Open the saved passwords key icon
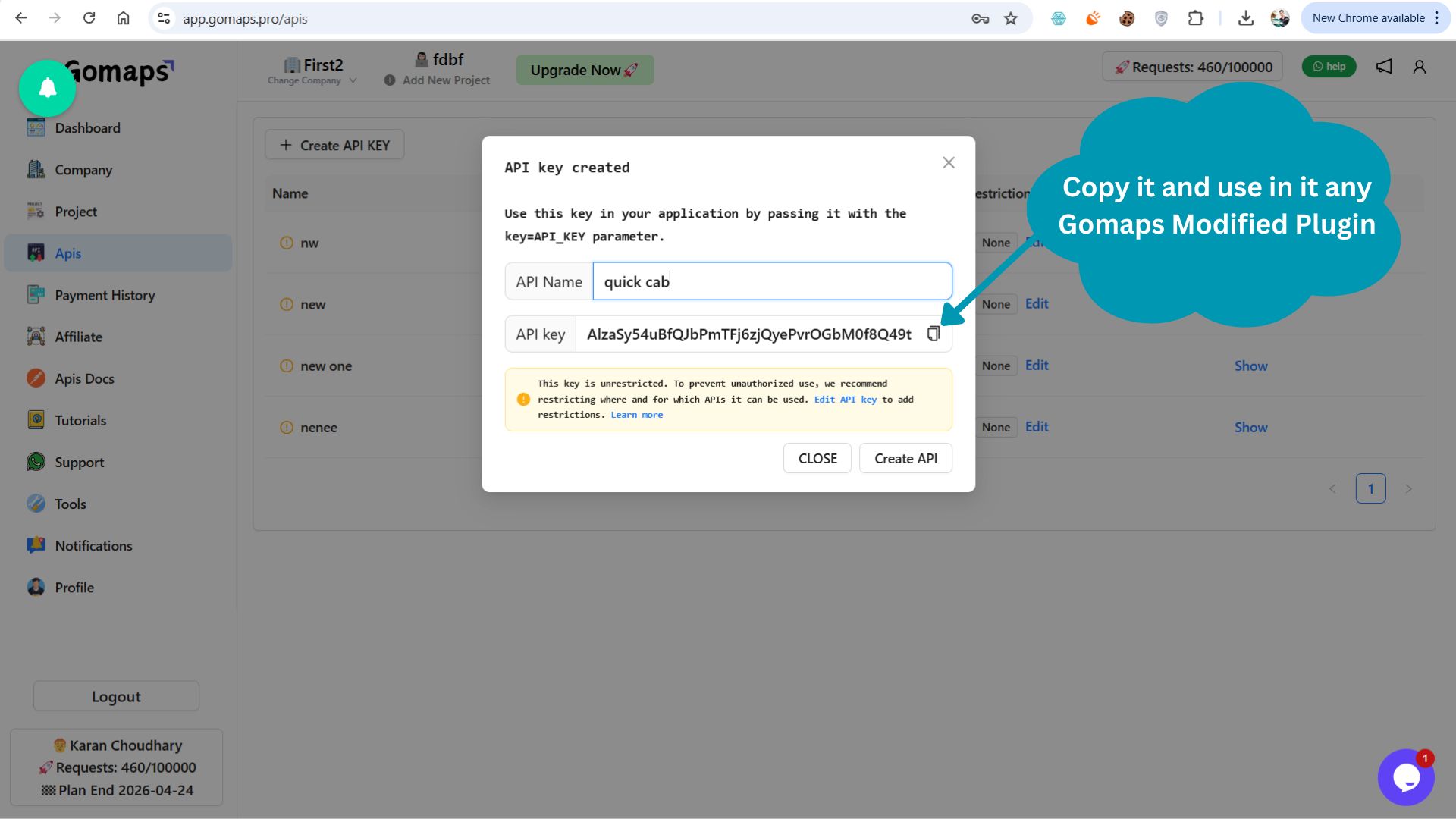This screenshot has width=1456, height=819. pyautogui.click(x=980, y=18)
